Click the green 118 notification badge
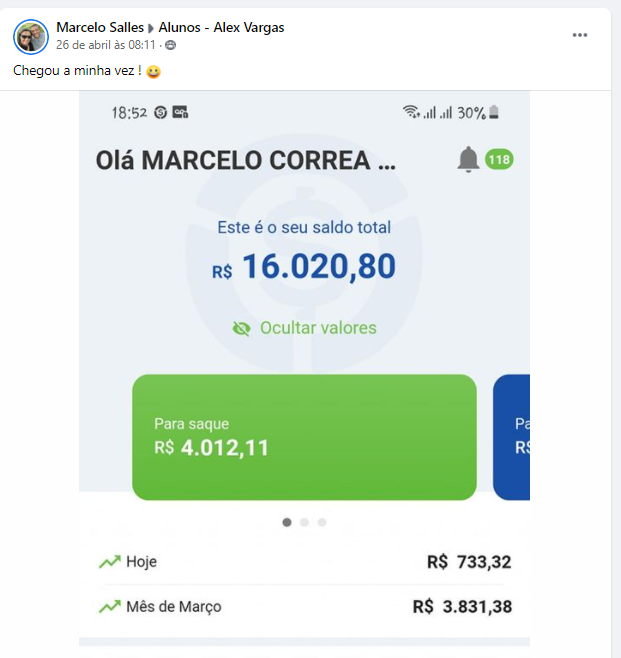The width and height of the screenshot is (621, 658). [499, 159]
